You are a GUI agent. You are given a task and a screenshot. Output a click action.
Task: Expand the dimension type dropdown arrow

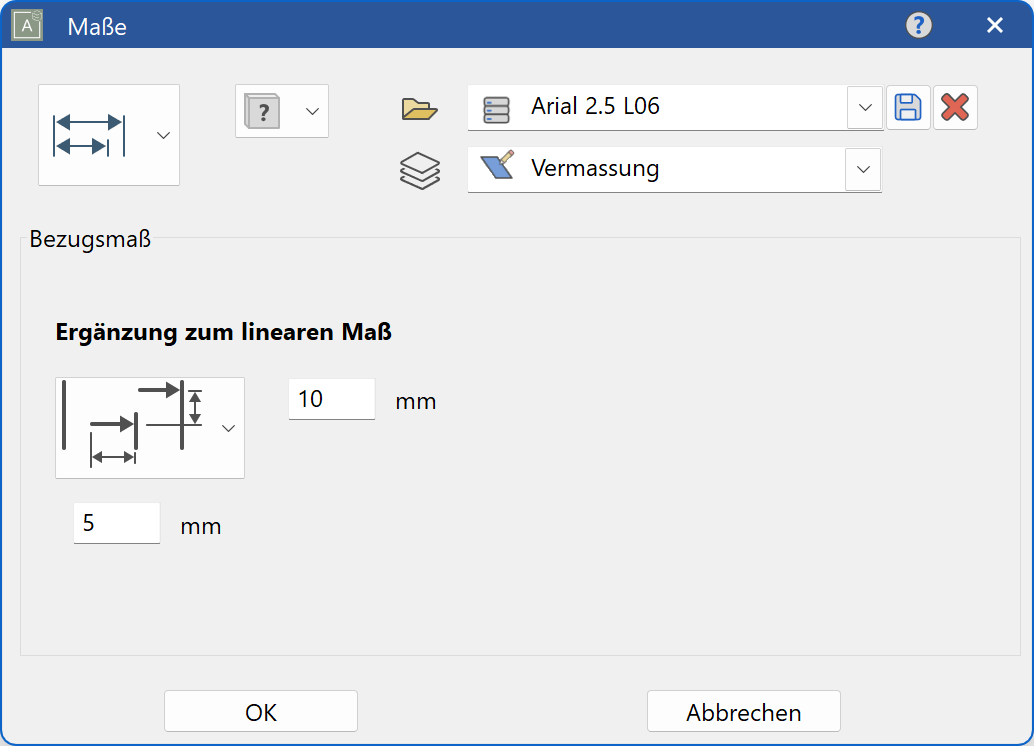coord(163,134)
